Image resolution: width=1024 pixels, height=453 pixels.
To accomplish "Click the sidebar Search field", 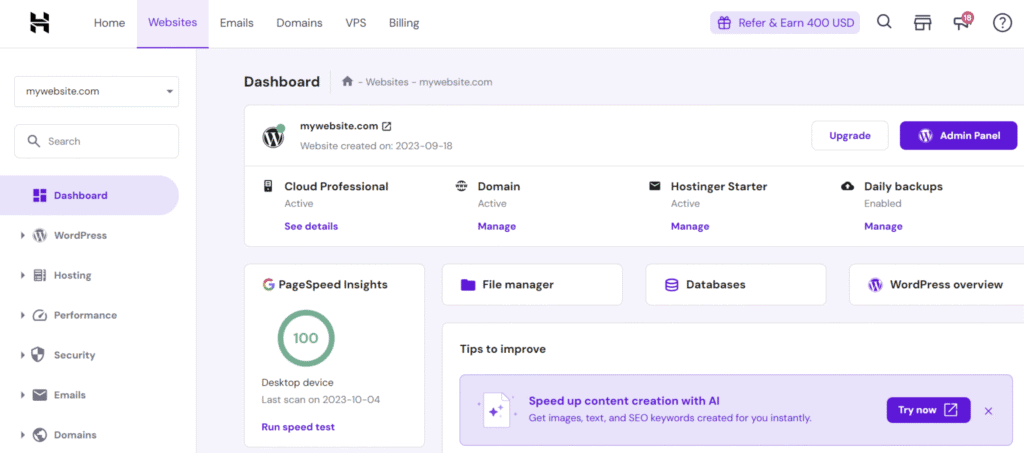I will tap(96, 141).
